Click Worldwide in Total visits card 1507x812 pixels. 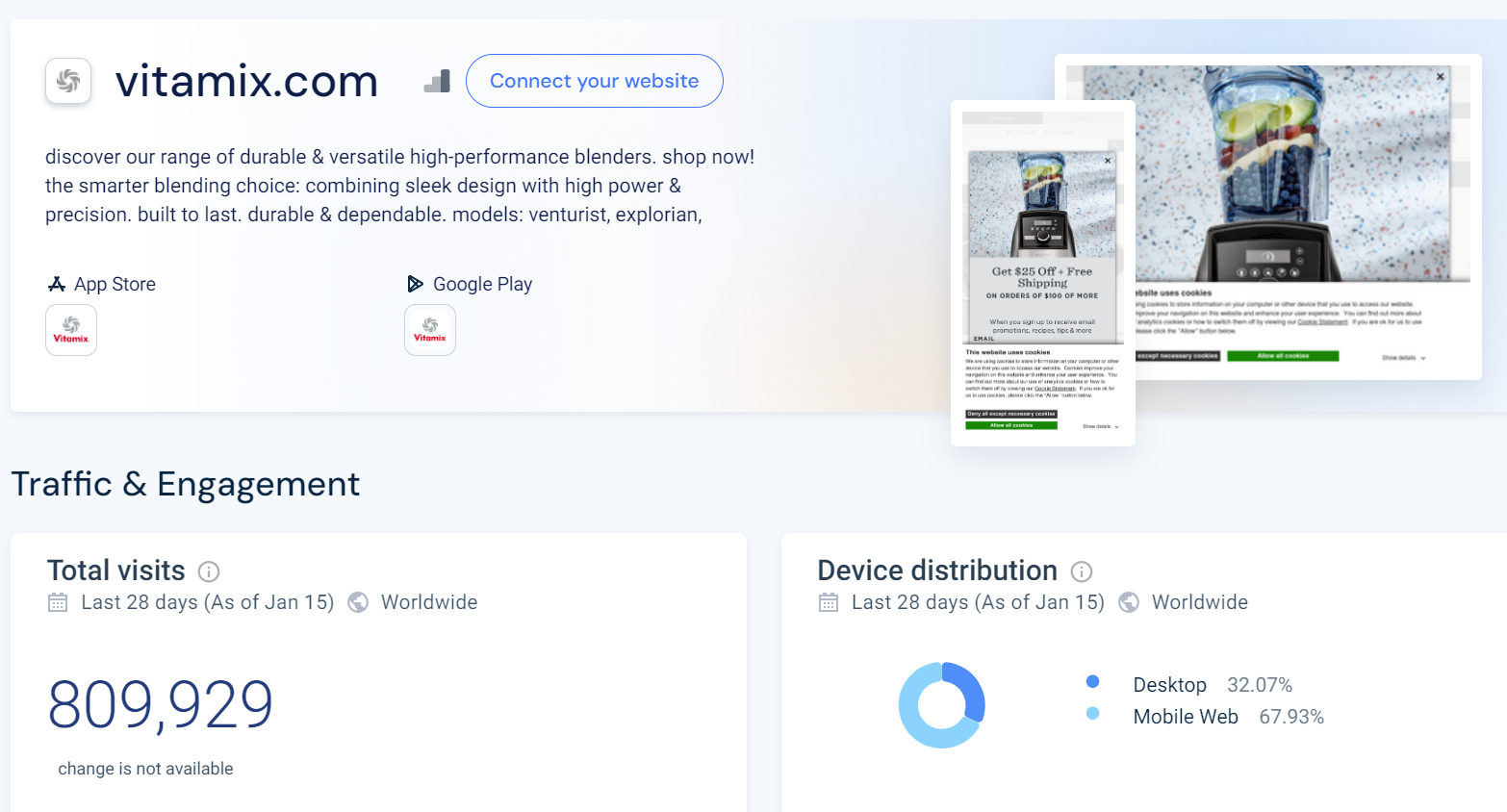[429, 602]
